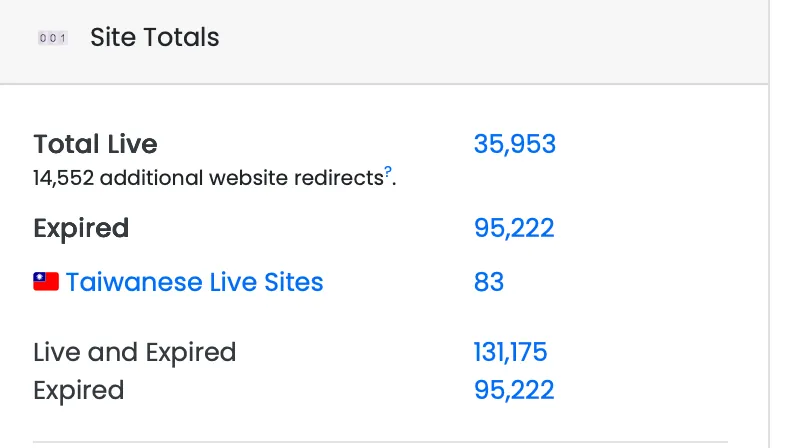
Task: Click the Taiwan flag icon
Action: click(46, 282)
